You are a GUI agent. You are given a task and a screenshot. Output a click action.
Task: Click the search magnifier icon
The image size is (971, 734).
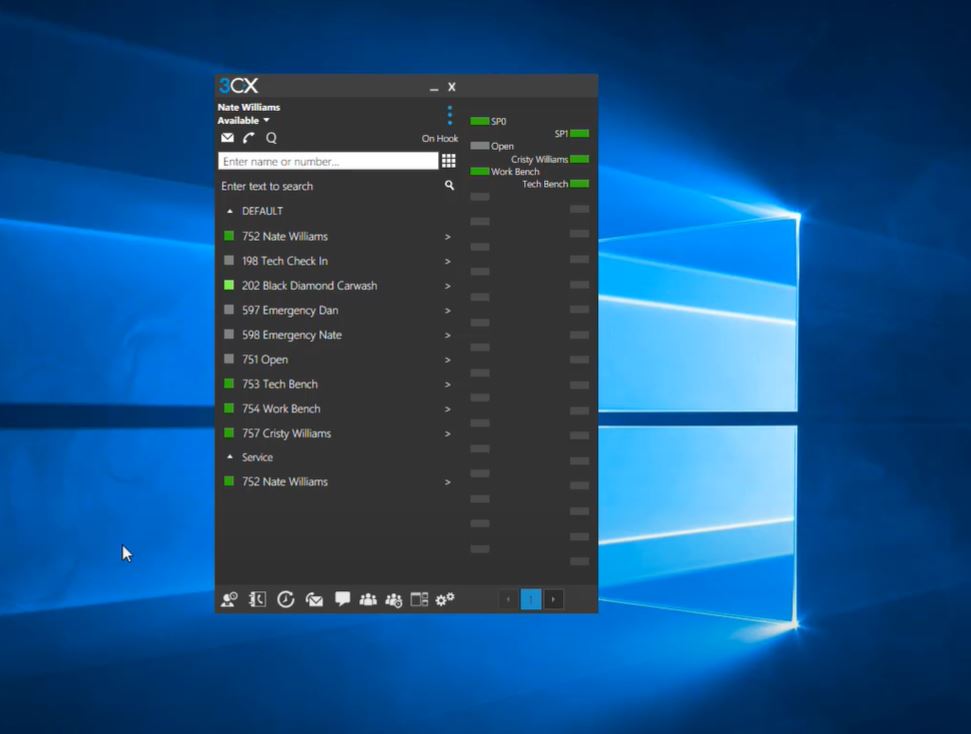coord(449,186)
